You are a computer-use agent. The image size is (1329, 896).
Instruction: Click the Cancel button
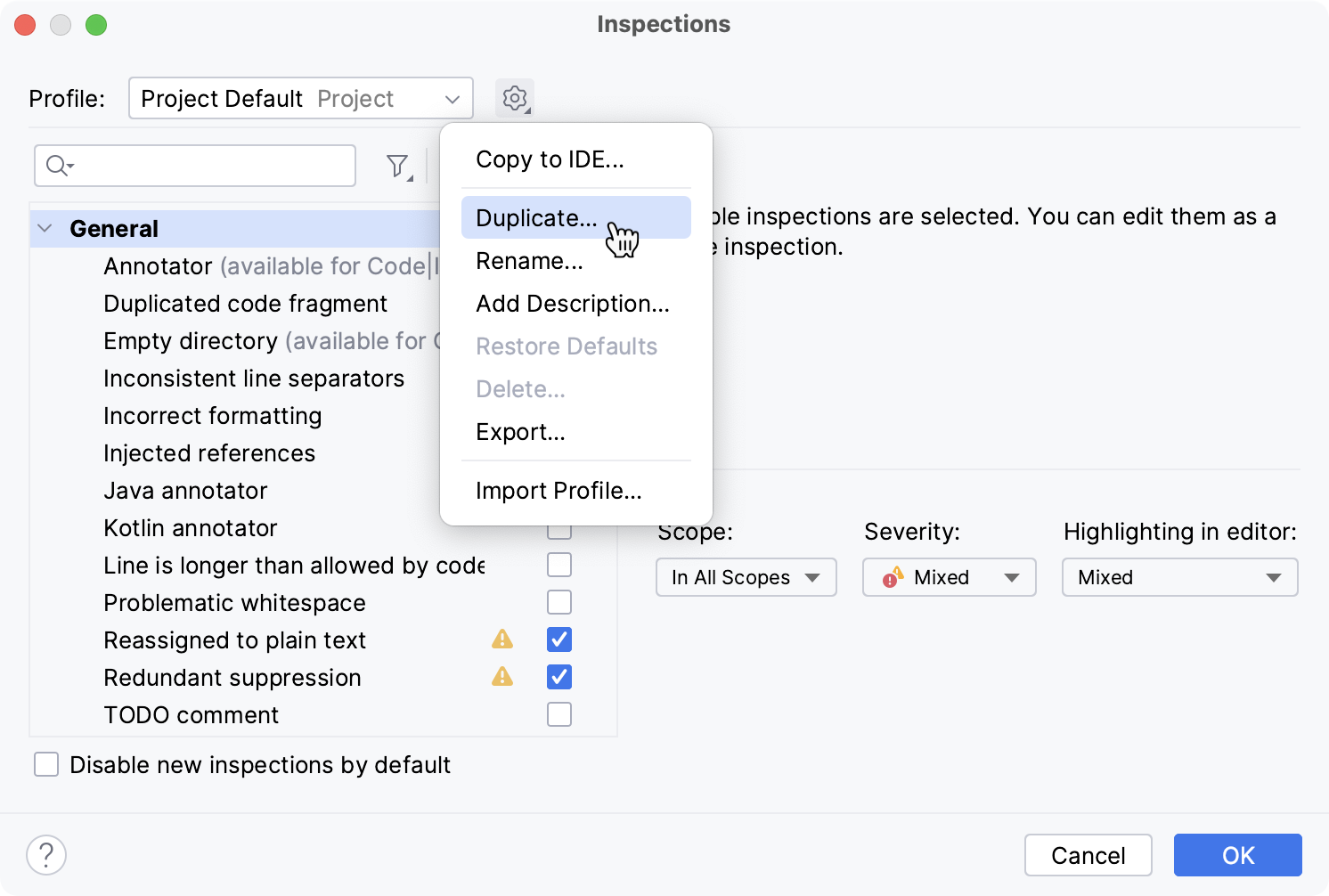pos(1088,855)
